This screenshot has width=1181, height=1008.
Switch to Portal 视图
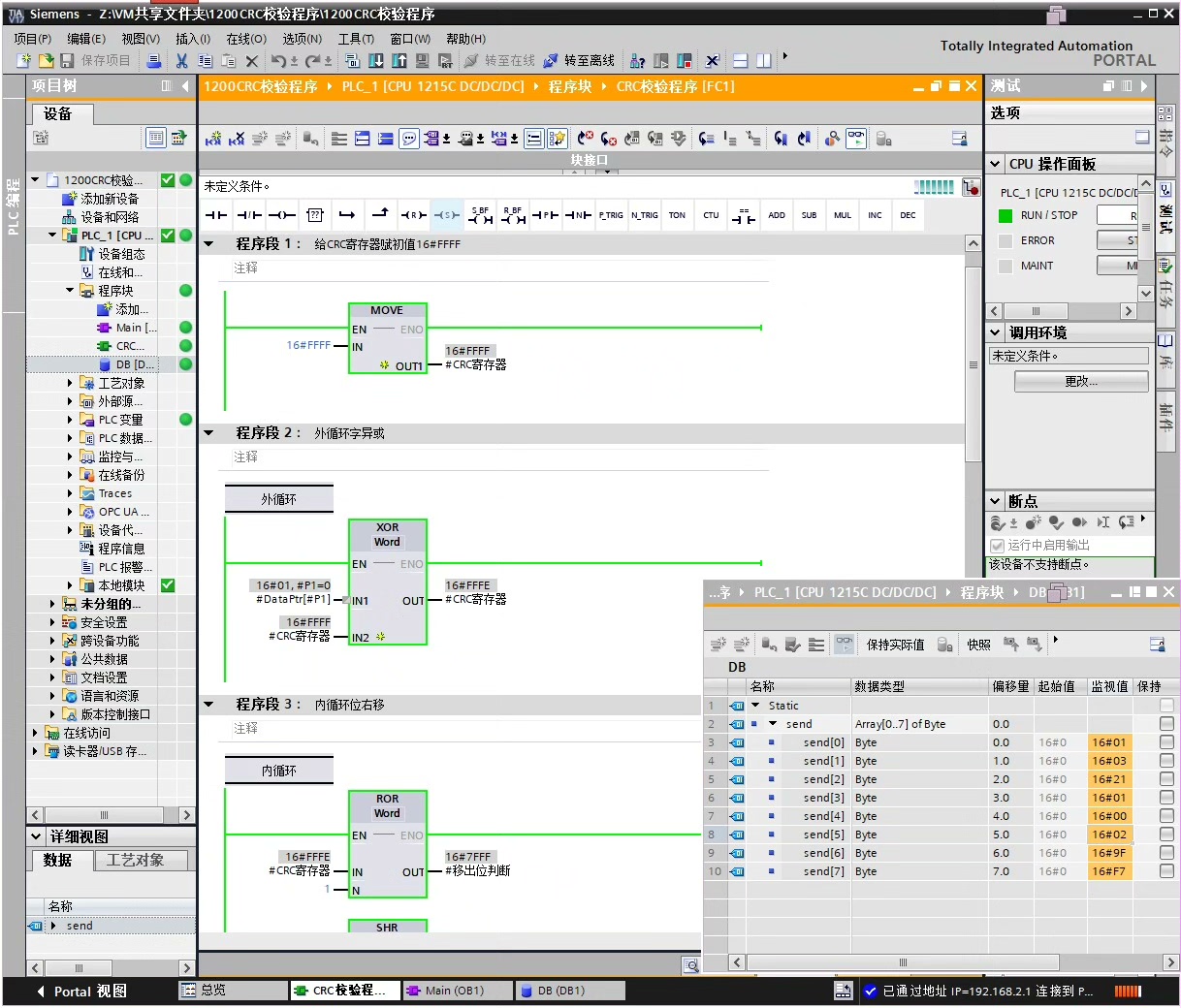coord(82,992)
